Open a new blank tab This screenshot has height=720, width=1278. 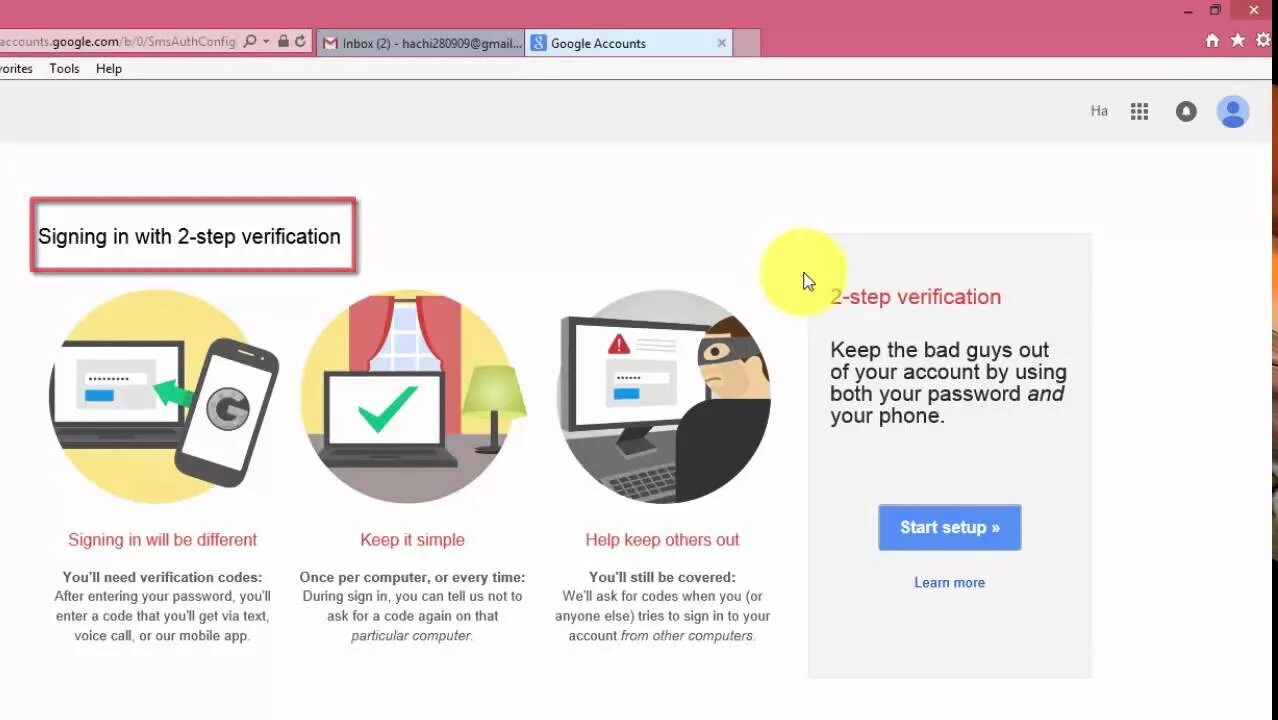[x=747, y=43]
